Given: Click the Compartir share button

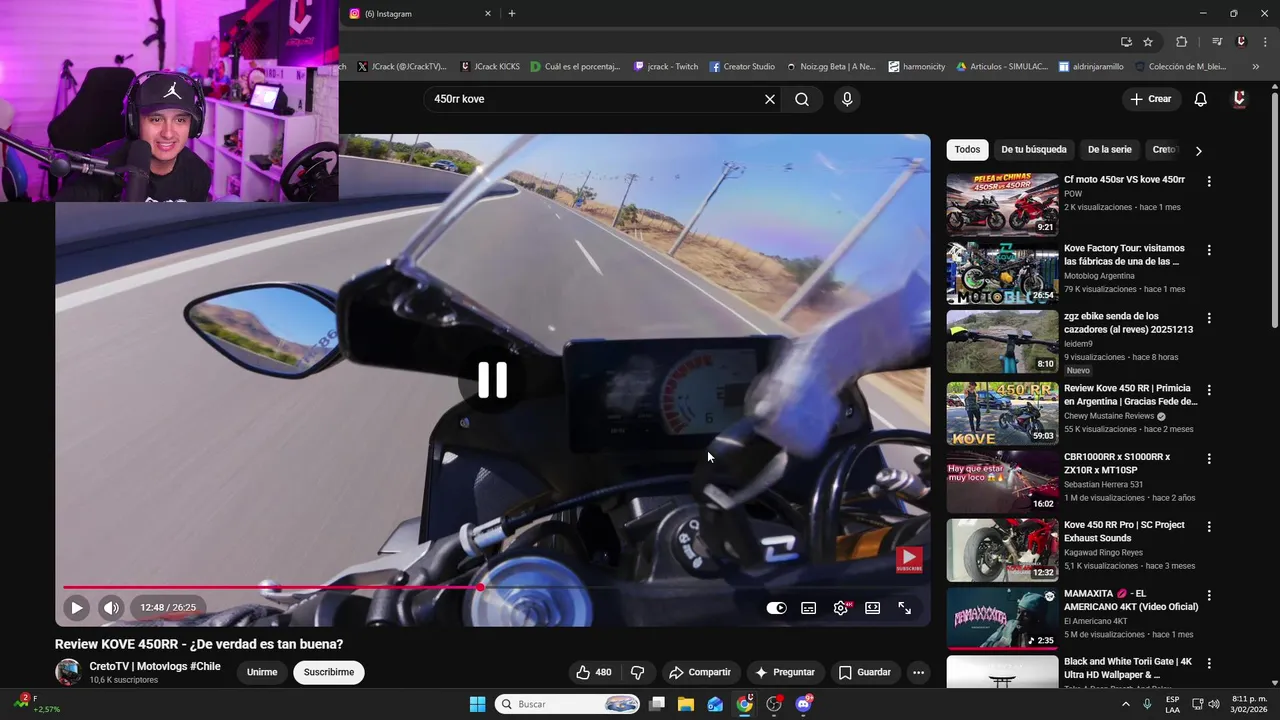Looking at the screenshot, I should click(x=700, y=672).
